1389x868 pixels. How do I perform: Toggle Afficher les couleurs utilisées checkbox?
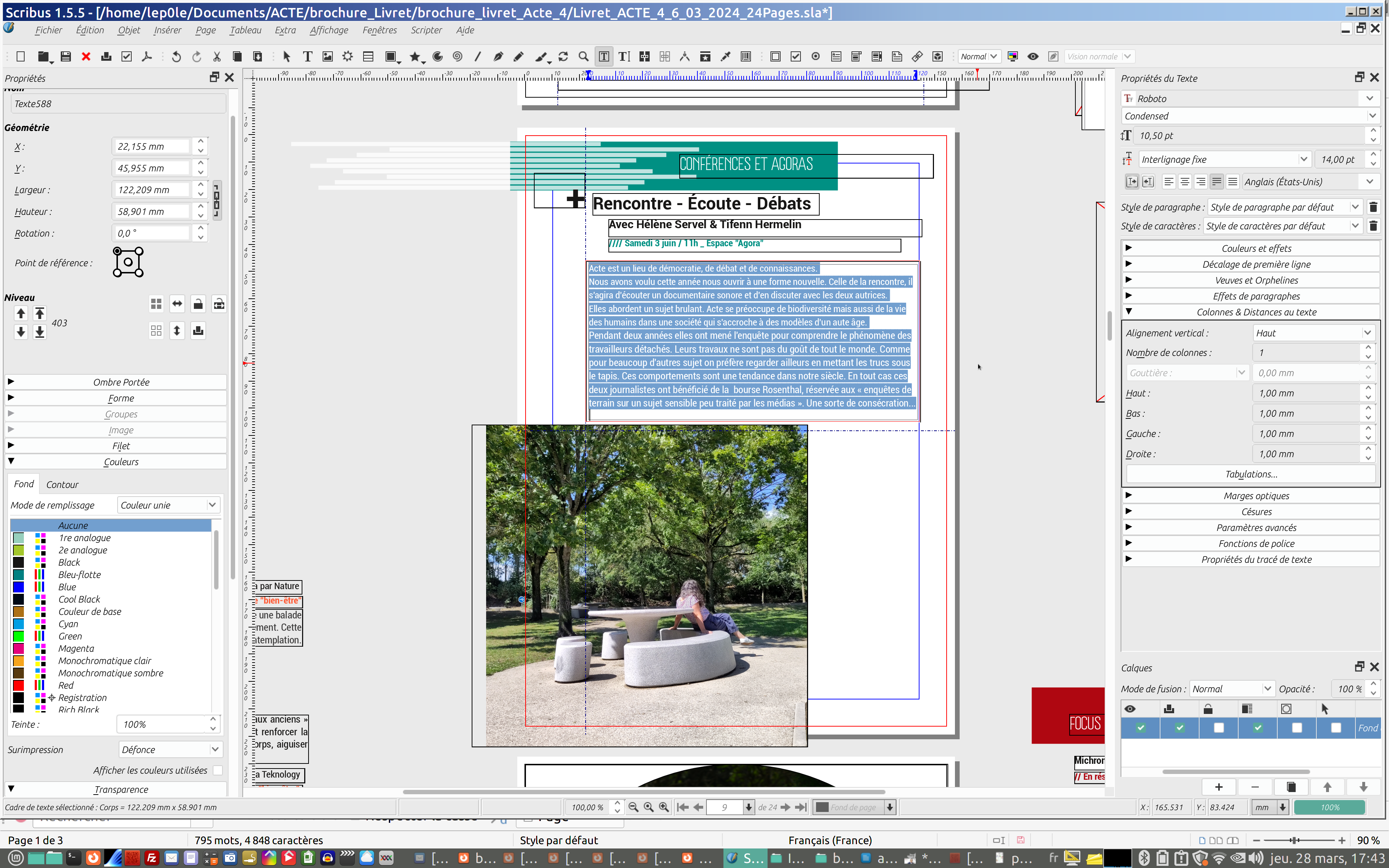pyautogui.click(x=217, y=770)
